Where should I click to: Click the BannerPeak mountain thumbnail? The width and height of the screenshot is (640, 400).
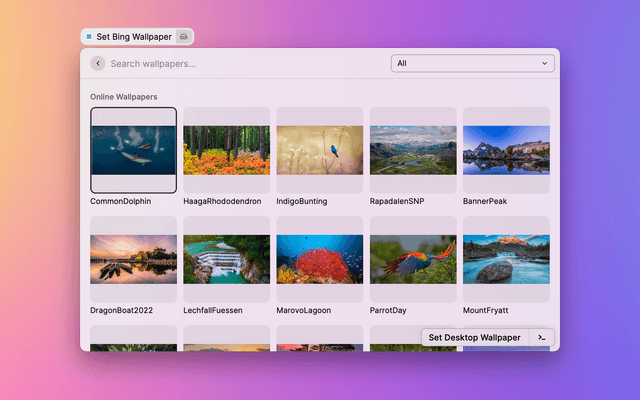tap(505, 150)
